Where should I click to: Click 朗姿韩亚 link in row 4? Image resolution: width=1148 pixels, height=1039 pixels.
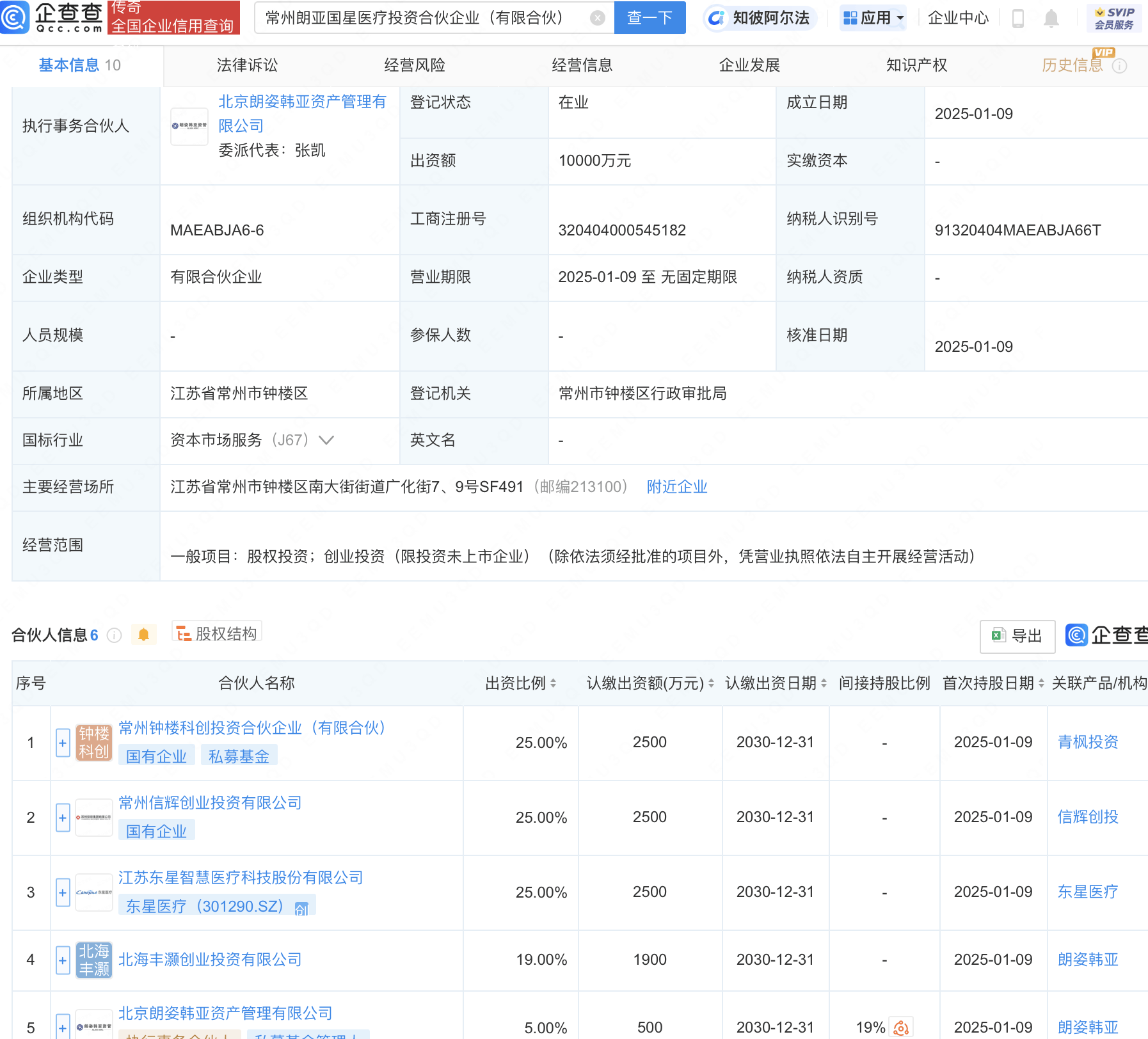(1088, 960)
